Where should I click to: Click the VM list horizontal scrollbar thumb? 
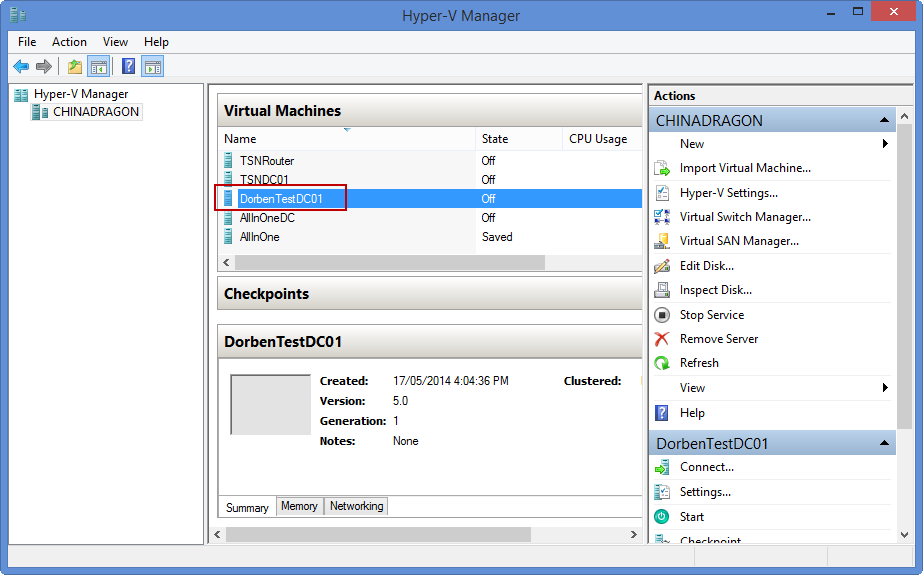[x=390, y=262]
